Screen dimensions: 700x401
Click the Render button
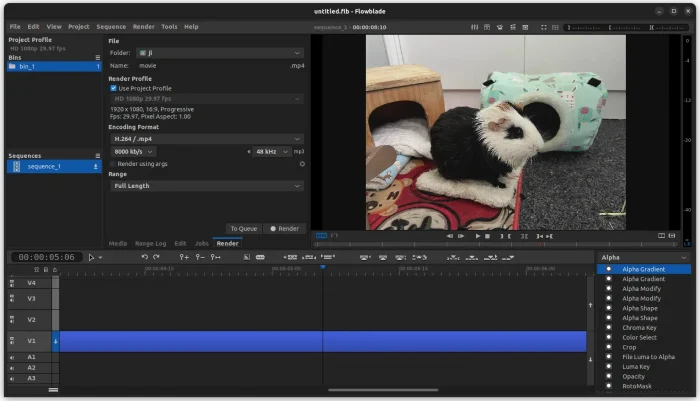point(284,228)
